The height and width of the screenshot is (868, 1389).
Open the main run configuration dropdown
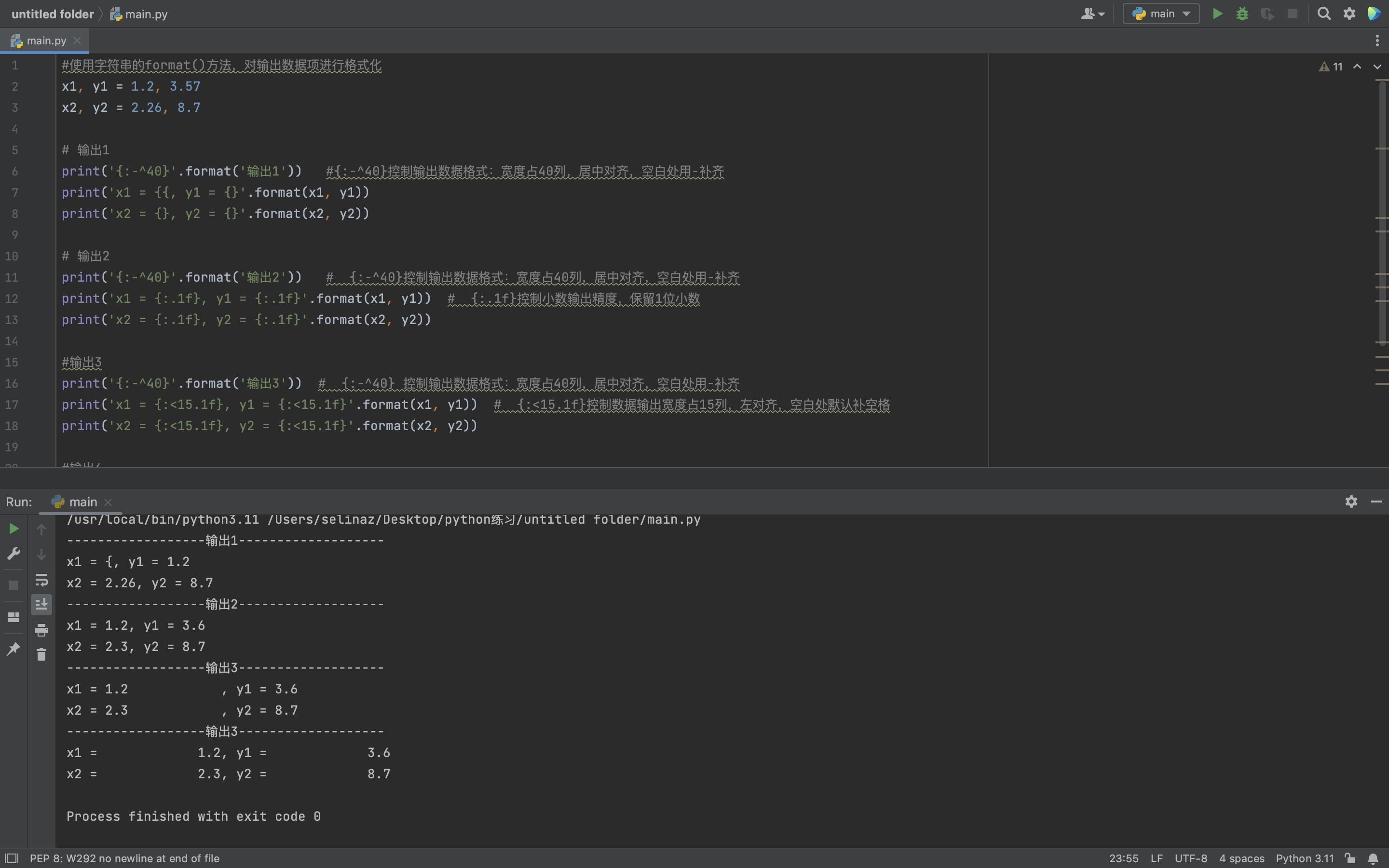pos(1161,14)
